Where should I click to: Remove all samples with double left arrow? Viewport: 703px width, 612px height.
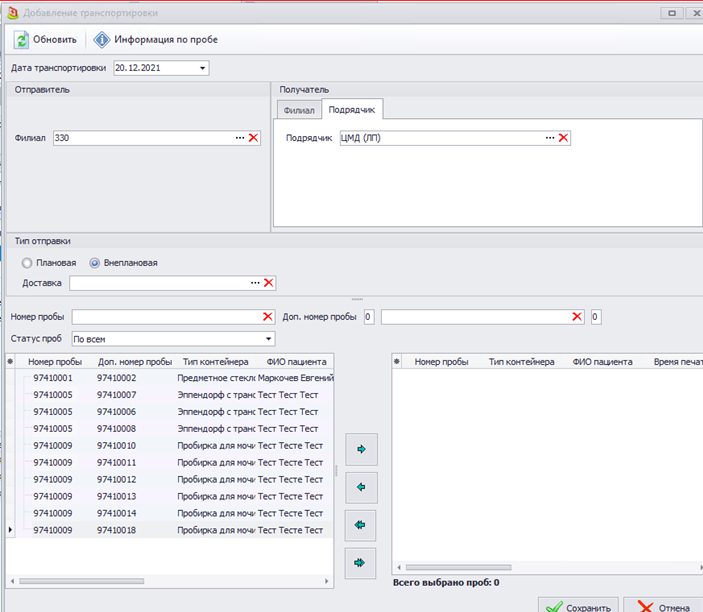click(x=360, y=524)
